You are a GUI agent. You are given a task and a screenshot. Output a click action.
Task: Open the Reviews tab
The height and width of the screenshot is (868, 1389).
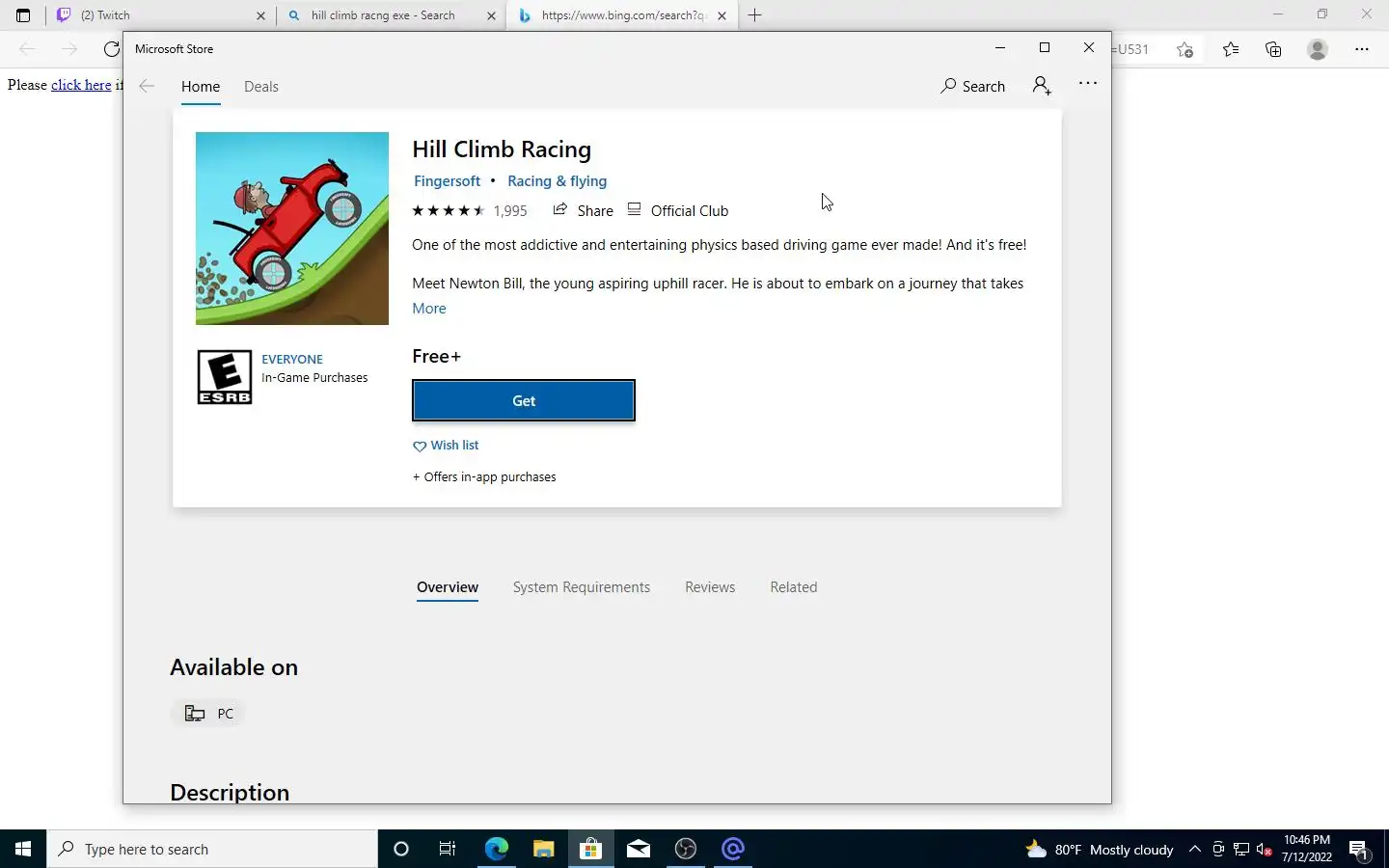[x=710, y=587]
